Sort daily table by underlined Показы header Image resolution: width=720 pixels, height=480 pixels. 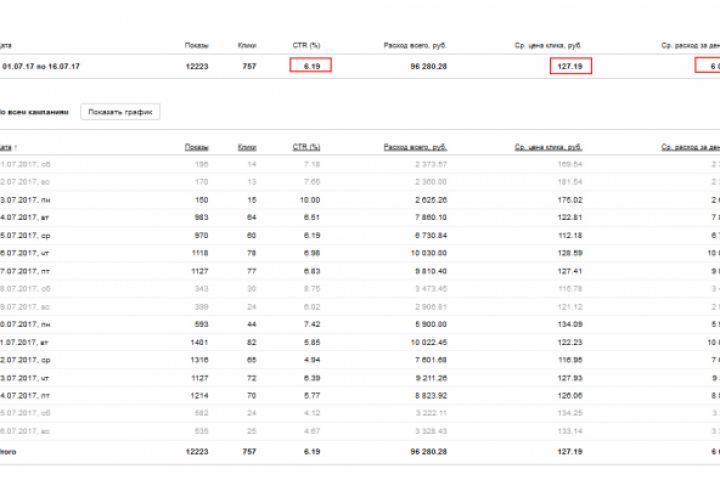(x=196, y=147)
